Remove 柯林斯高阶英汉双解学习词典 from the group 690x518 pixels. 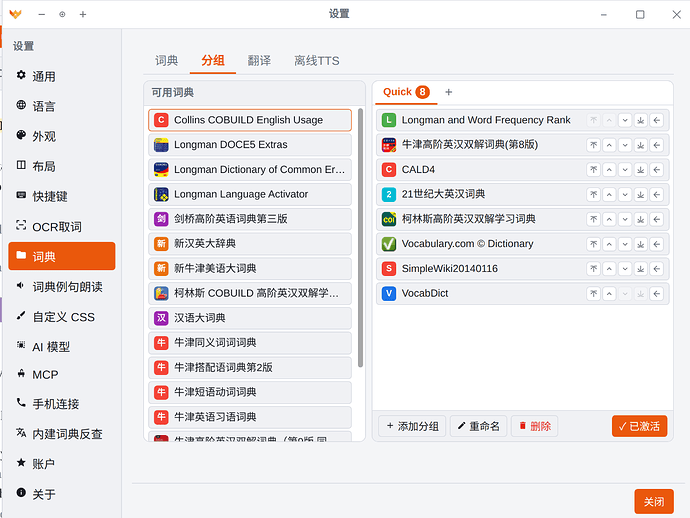pos(657,219)
